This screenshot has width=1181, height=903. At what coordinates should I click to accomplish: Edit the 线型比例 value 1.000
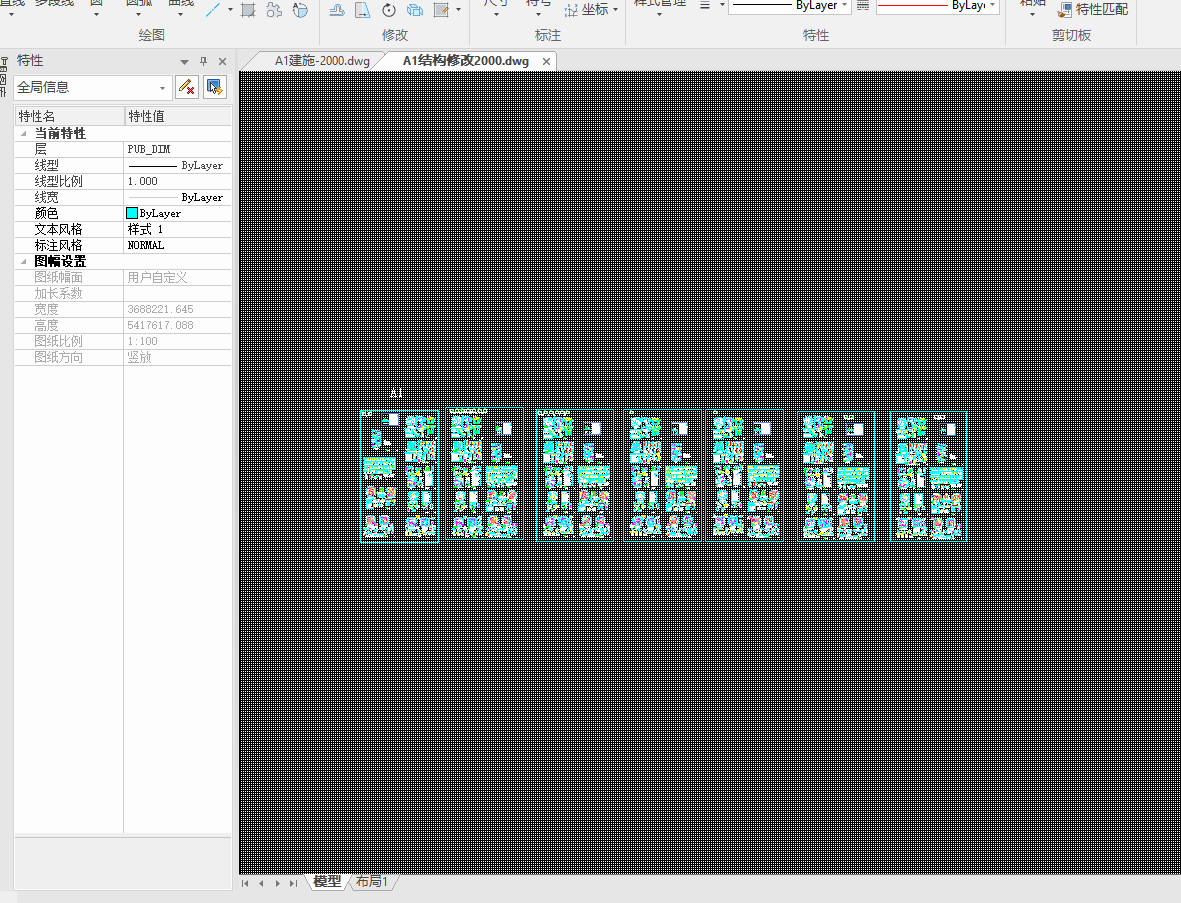point(178,182)
